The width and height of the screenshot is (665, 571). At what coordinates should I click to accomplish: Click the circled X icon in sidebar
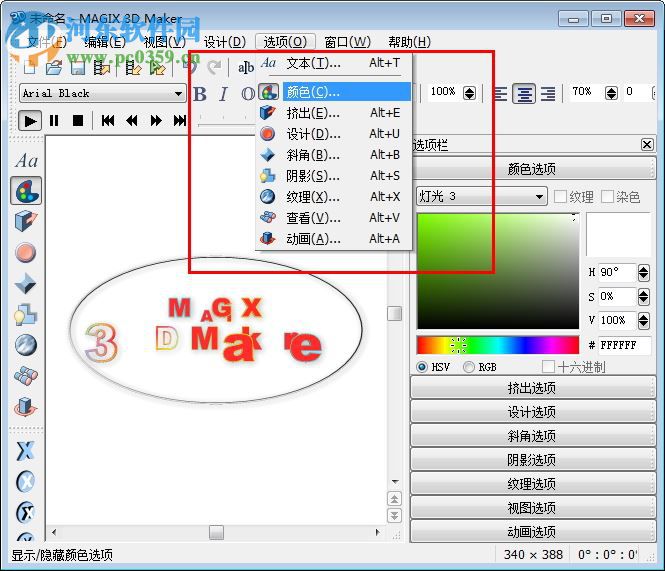point(25,481)
